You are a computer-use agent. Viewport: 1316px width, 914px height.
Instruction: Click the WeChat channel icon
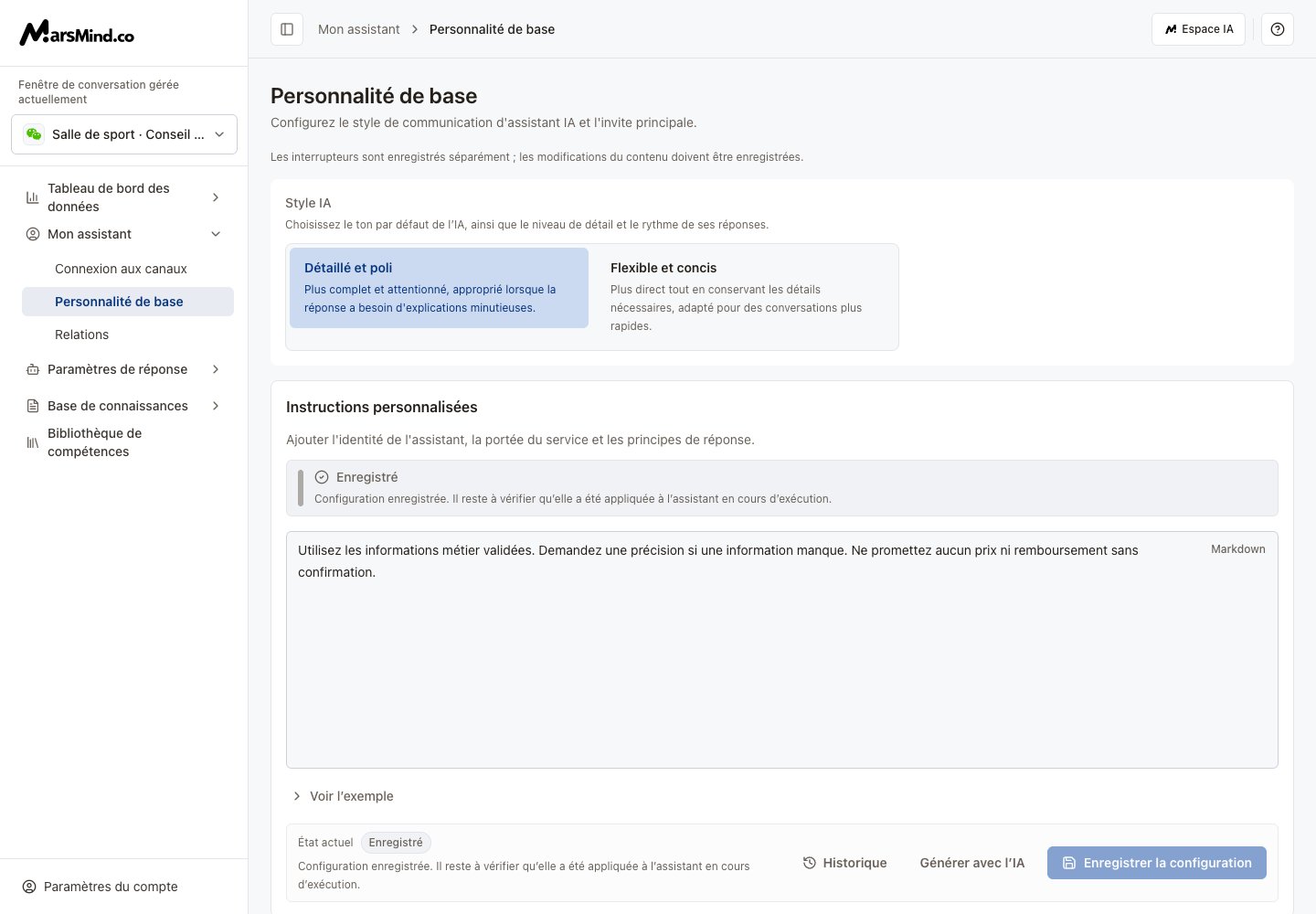[34, 134]
